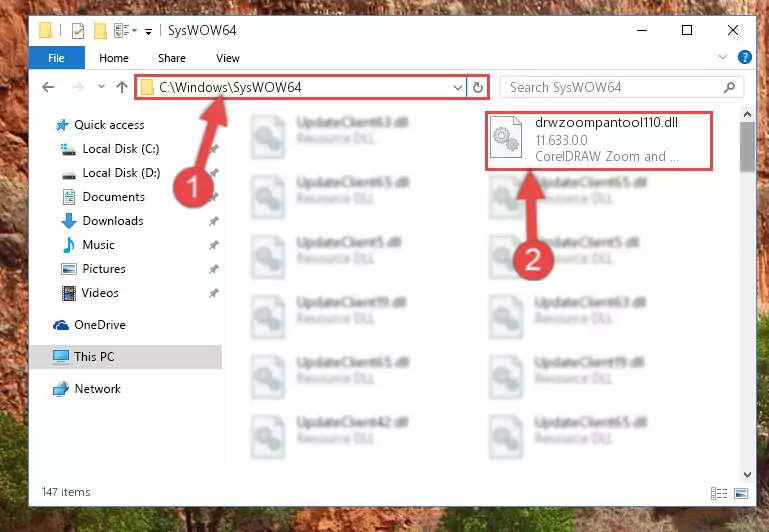Click the search magnifier icon
This screenshot has width=769, height=532.
[x=729, y=87]
